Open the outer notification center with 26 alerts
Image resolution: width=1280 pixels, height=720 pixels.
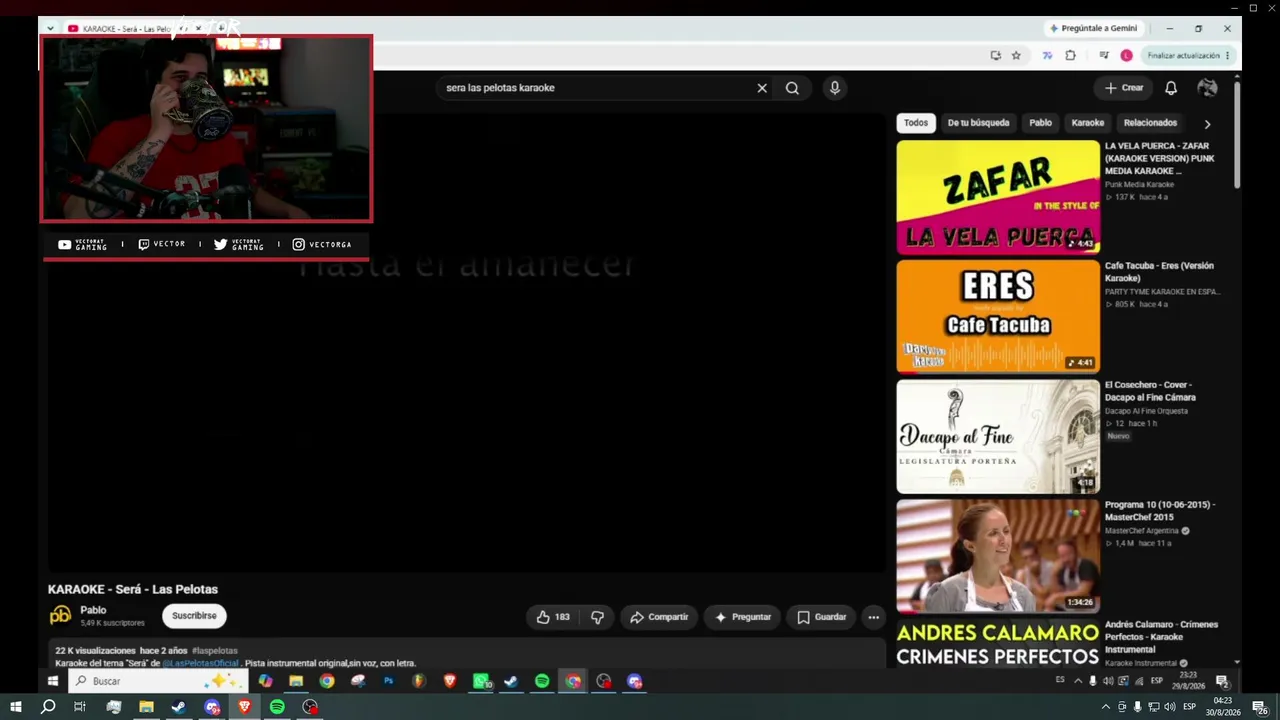click(x=1260, y=707)
